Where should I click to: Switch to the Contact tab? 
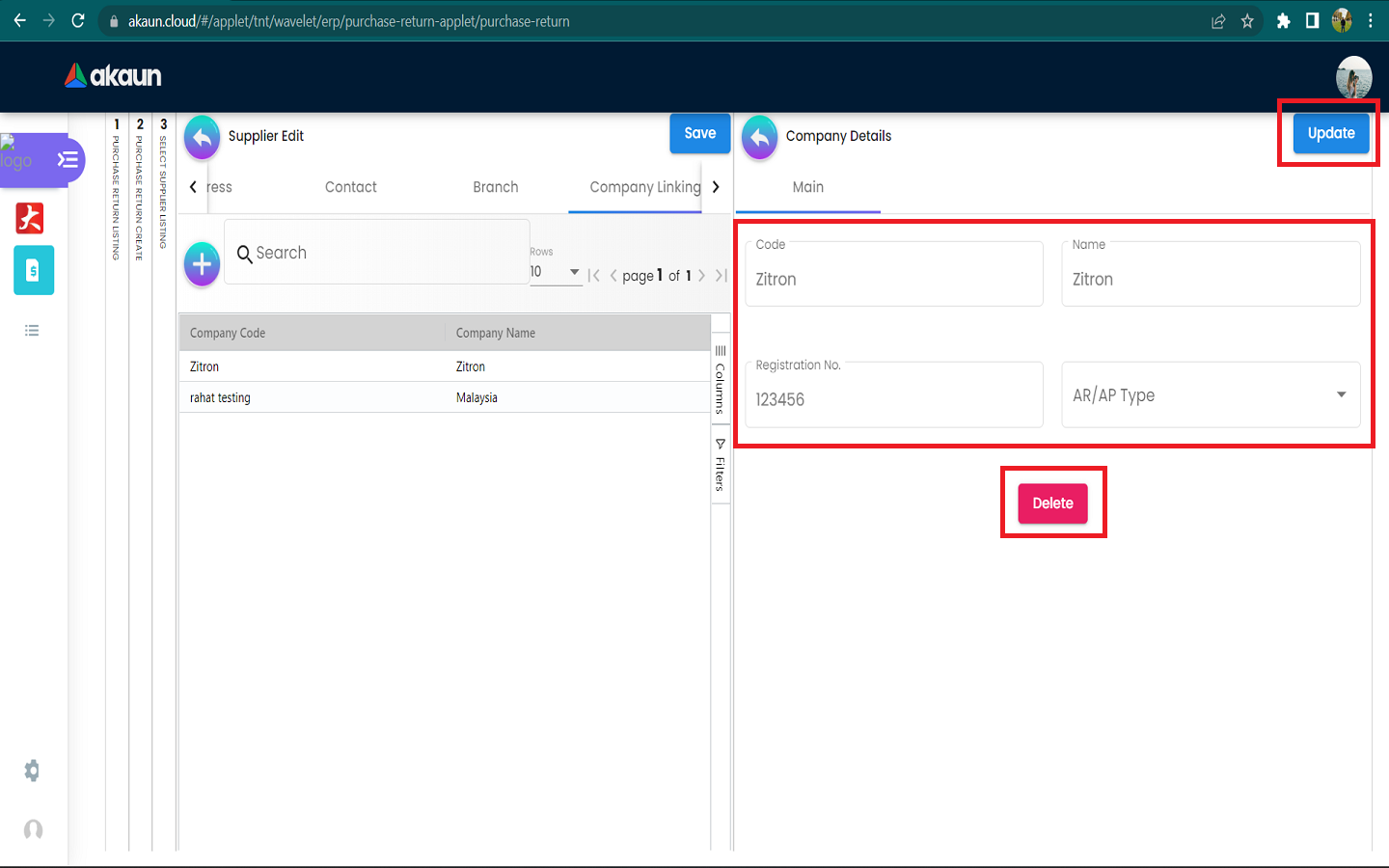pos(350,187)
